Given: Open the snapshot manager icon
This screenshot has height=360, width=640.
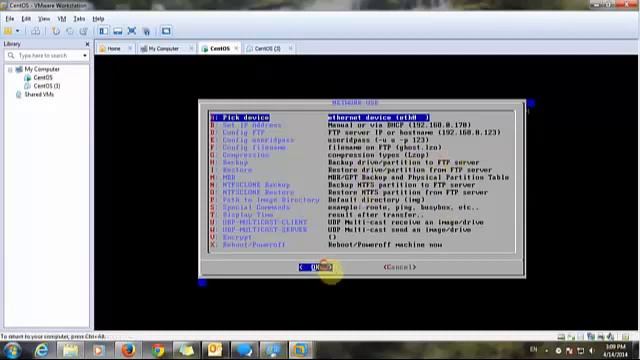Looking at the screenshot, I should click(x=84, y=31).
